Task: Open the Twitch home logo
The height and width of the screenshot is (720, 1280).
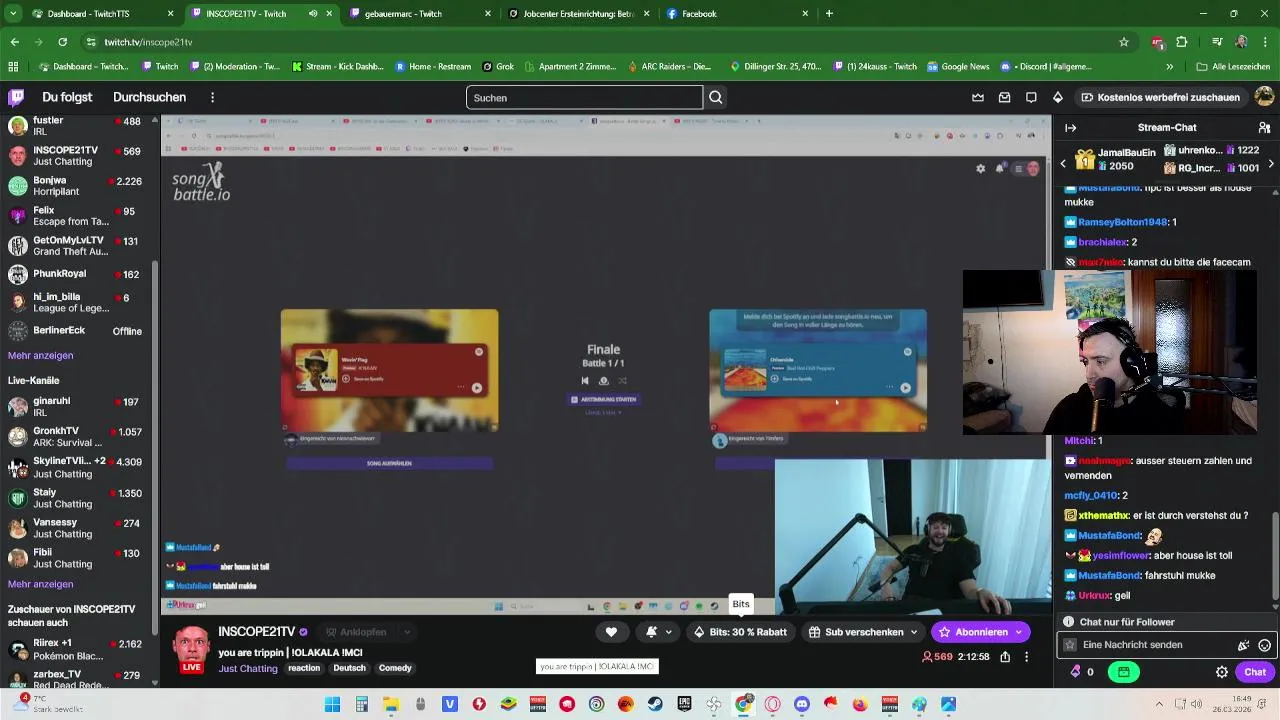Action: point(16,97)
